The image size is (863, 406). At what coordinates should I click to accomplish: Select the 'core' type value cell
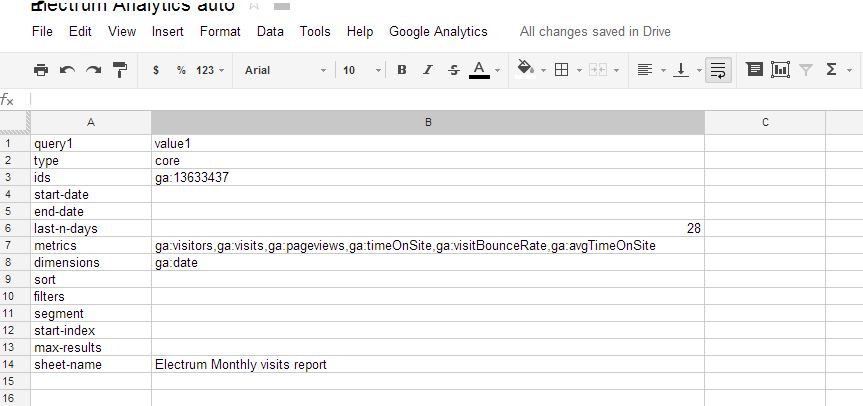(428, 161)
